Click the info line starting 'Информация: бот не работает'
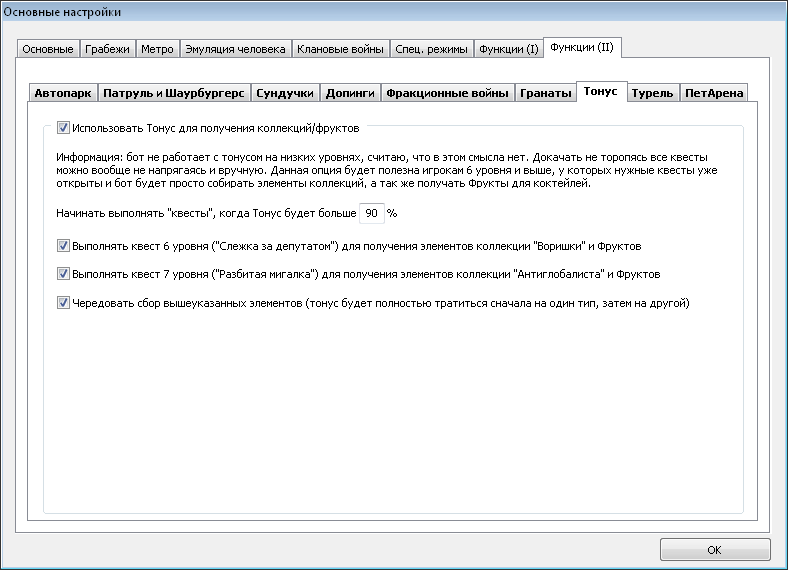The width and height of the screenshot is (788, 570). [x=382, y=157]
